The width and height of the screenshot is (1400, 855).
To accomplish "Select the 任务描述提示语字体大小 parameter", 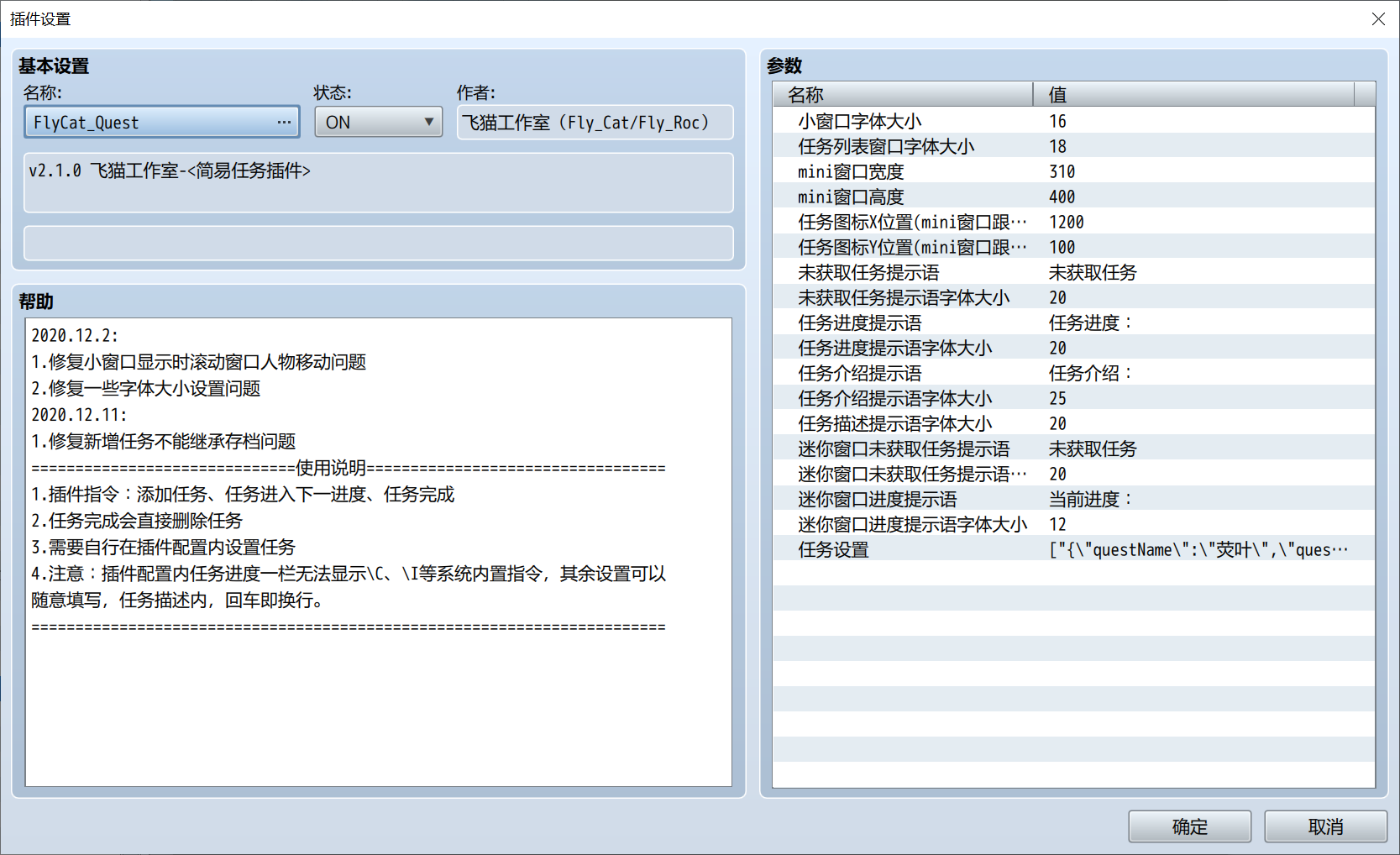I will click(1073, 423).
